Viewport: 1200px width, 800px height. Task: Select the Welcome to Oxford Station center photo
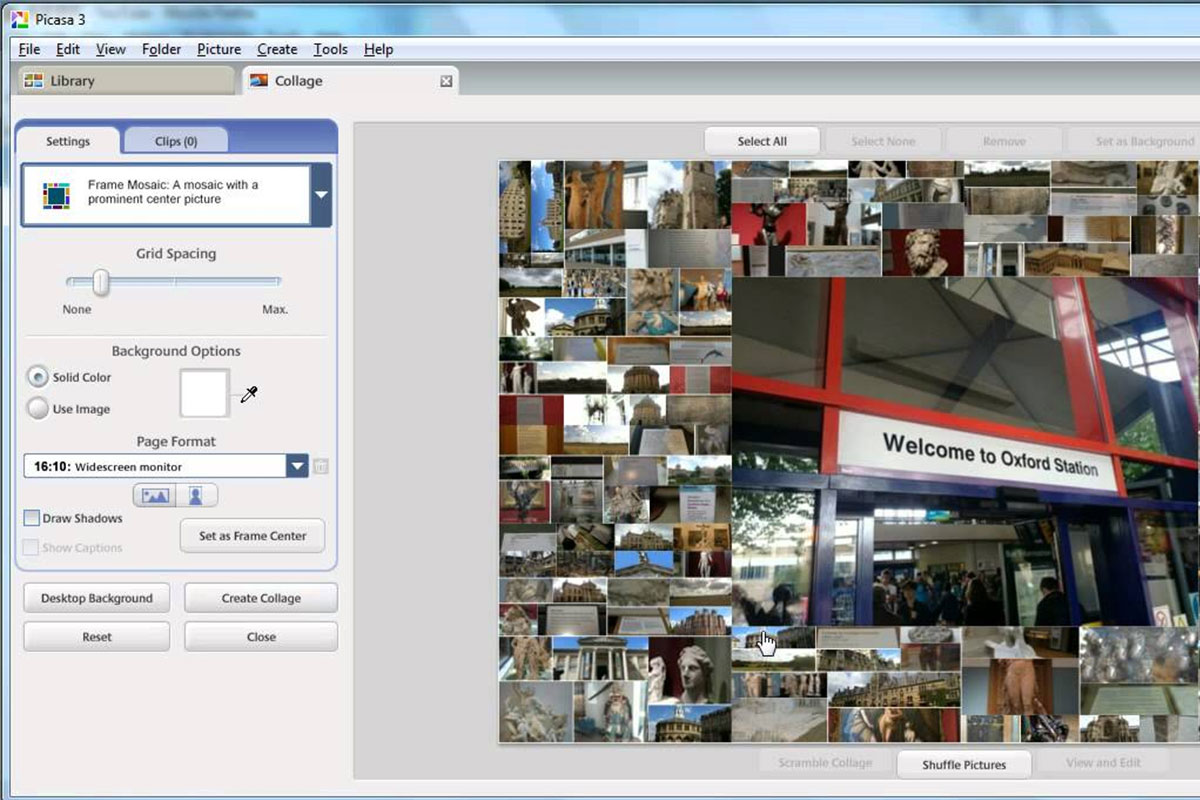point(965,450)
